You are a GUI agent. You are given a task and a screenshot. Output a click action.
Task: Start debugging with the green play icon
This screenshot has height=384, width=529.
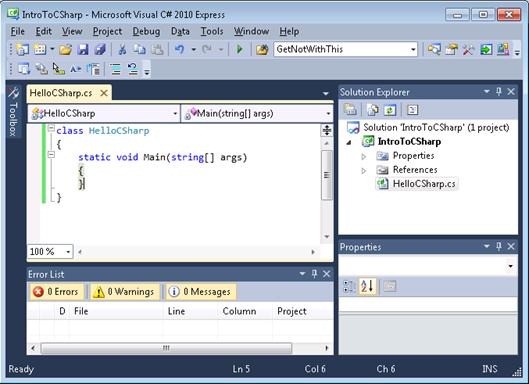[240, 50]
